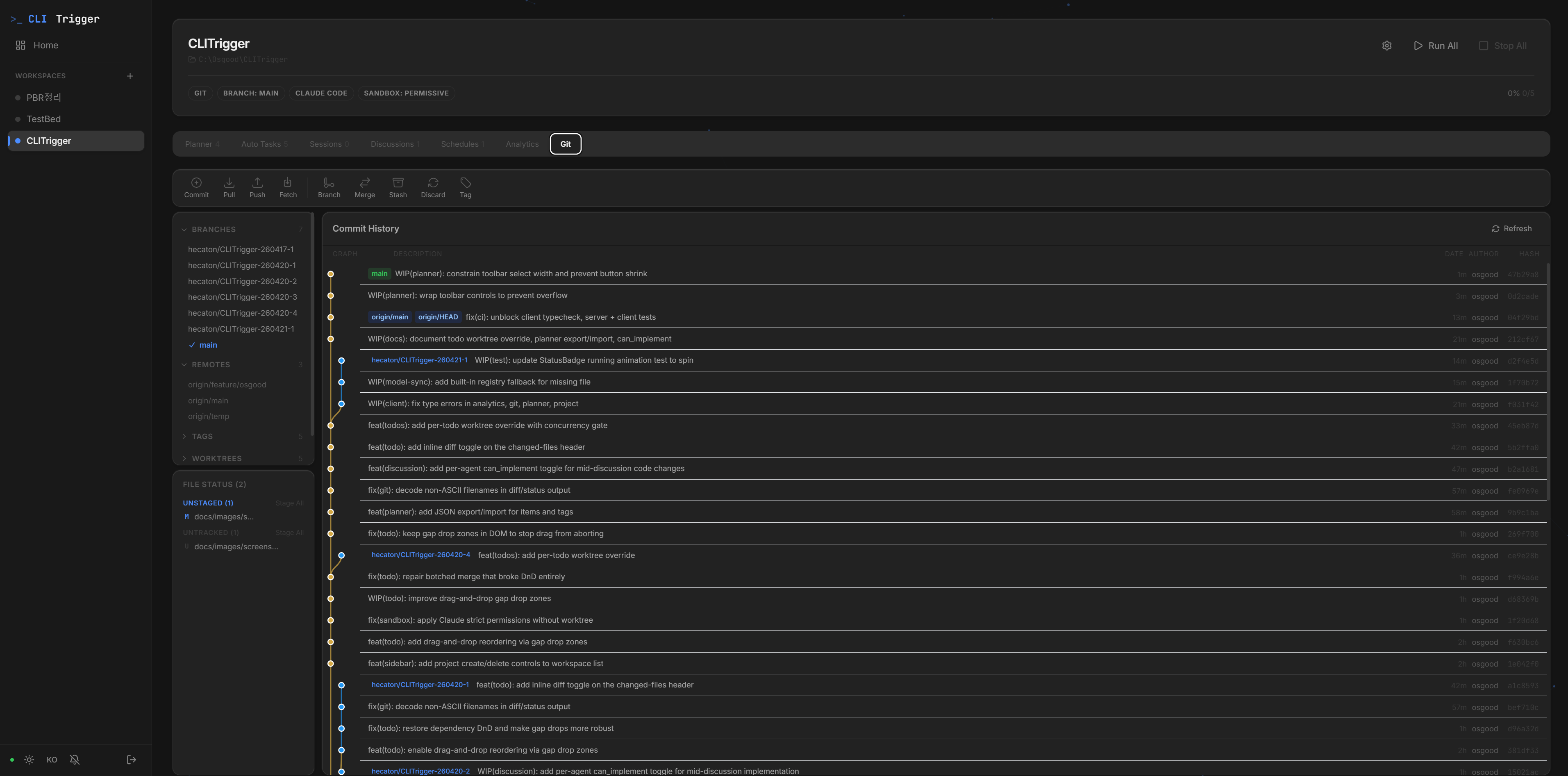Click the Fetch toolbar icon
Screen dimensions: 1568x776
[288, 187]
